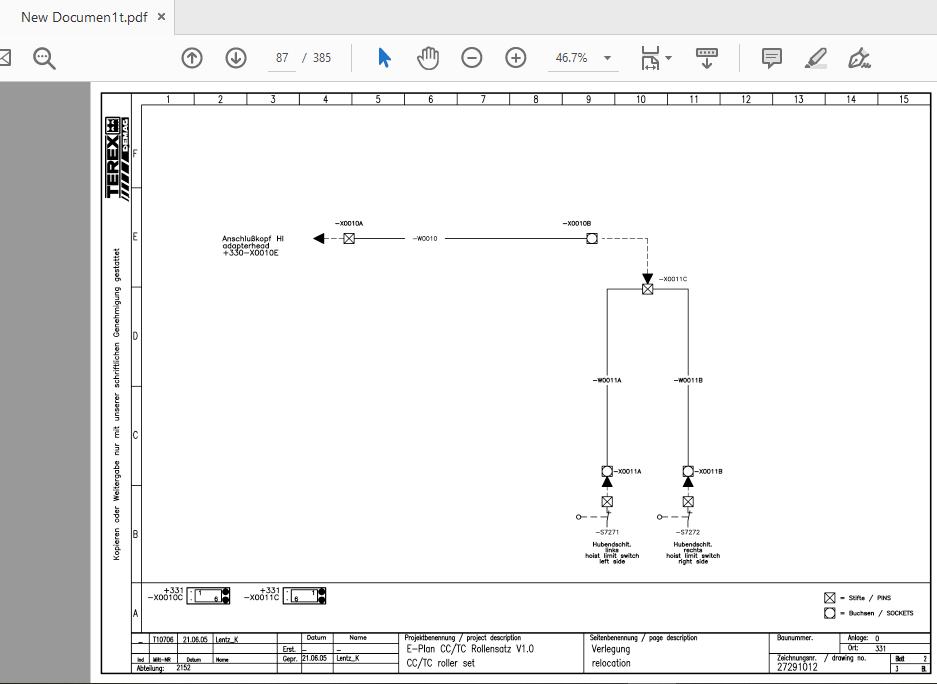Select the Hand tool in the toolbar
Viewport: 937px width, 684px height.
pyautogui.click(x=428, y=57)
